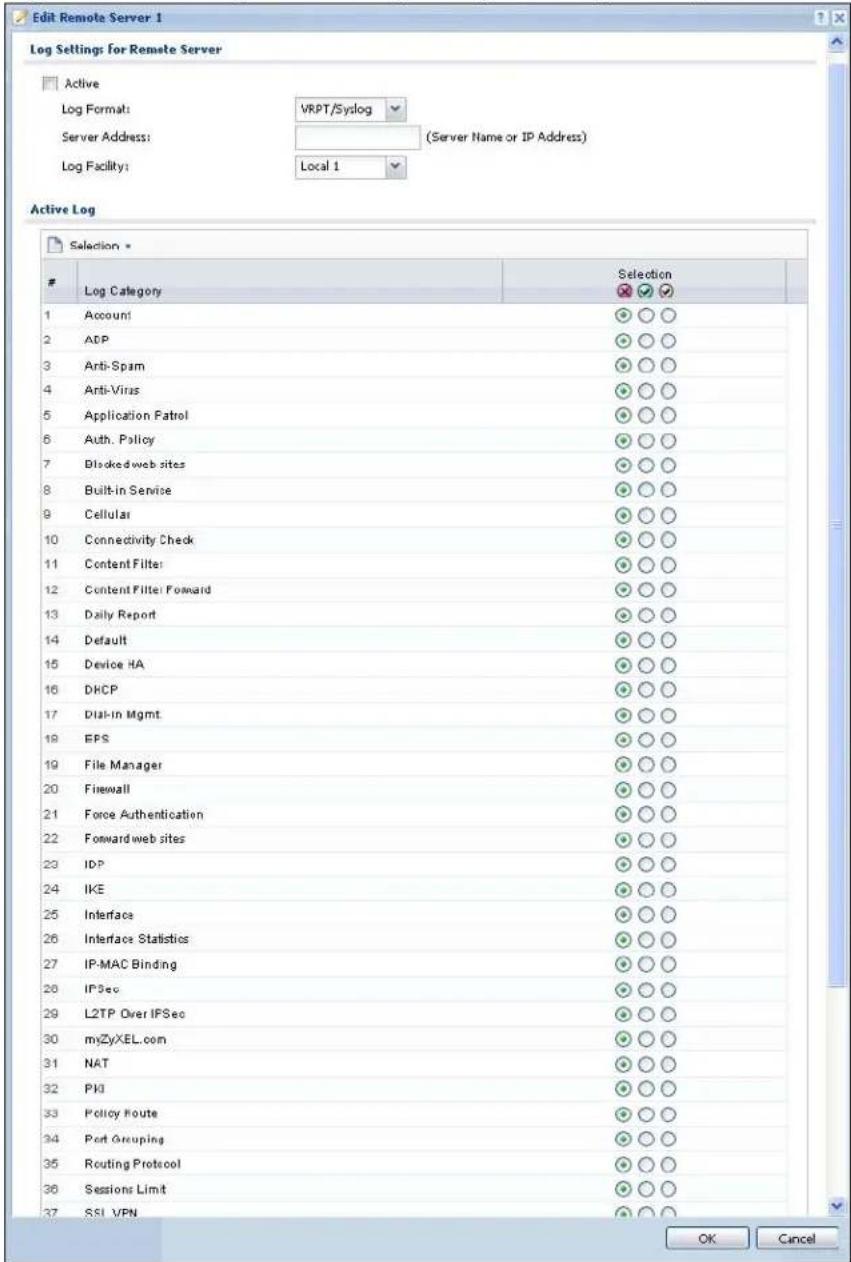Select middle radio for NAT row

647,1064
